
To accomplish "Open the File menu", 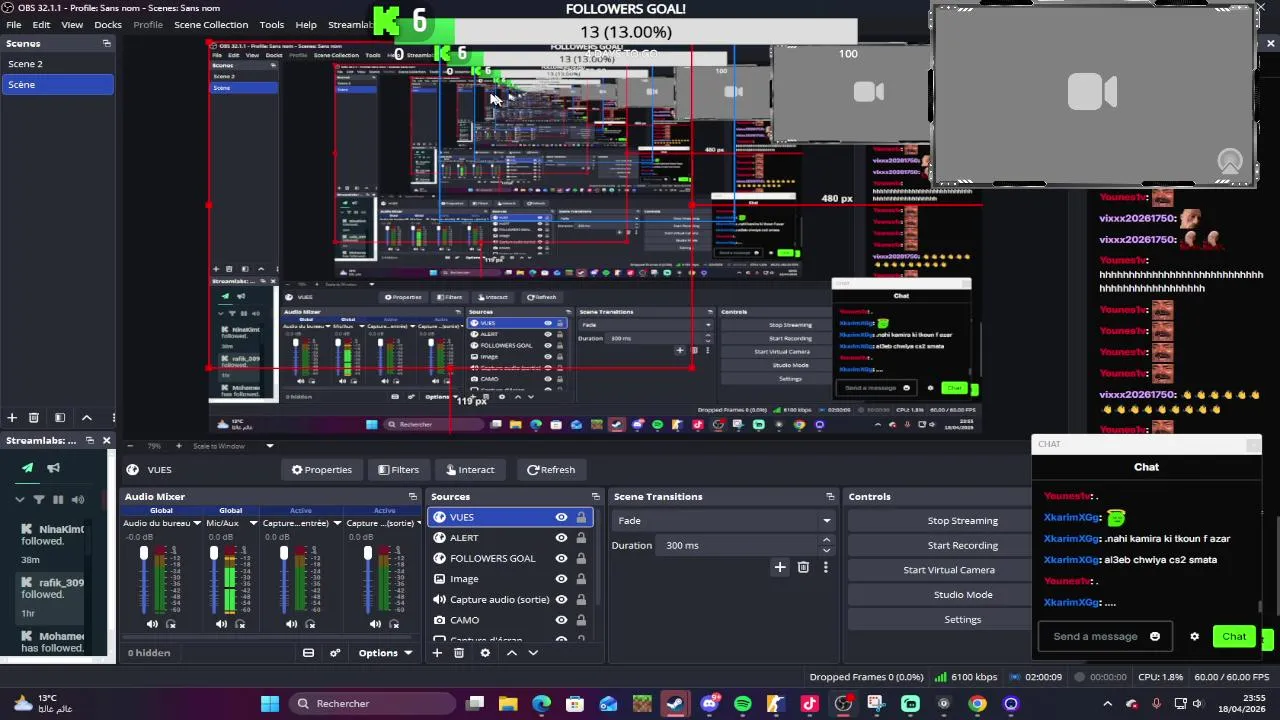I will point(14,24).
